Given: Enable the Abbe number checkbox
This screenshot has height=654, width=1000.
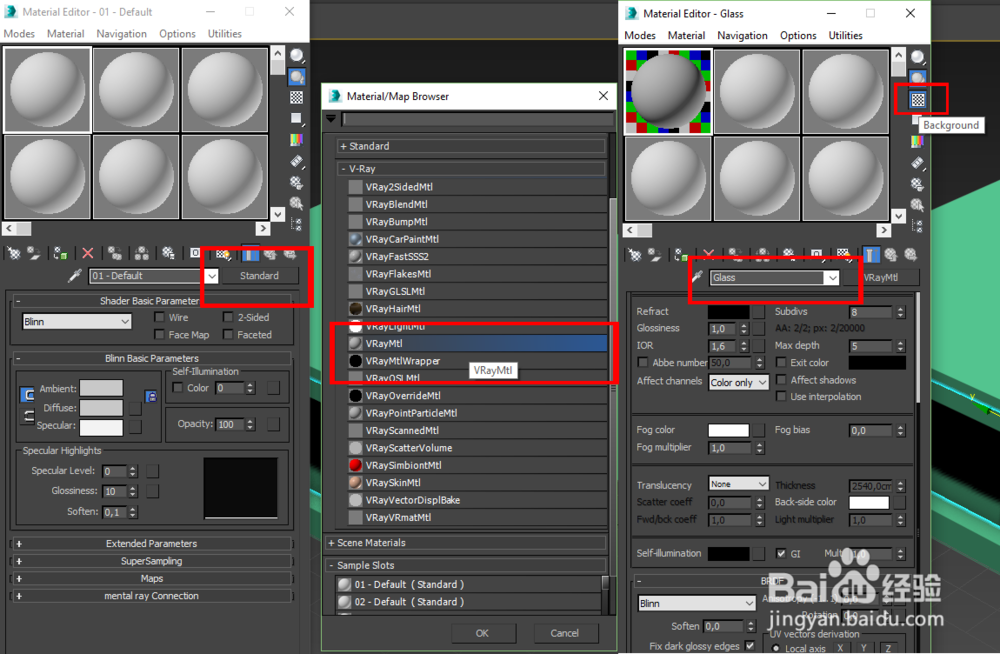Looking at the screenshot, I should (643, 362).
